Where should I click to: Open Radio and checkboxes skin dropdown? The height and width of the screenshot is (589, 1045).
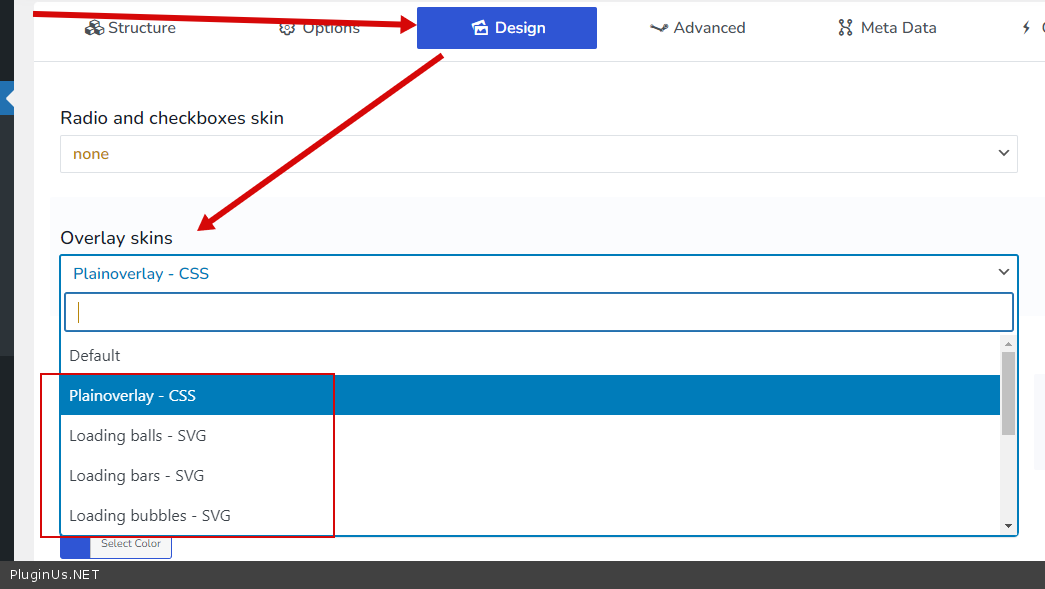pyautogui.click(x=538, y=154)
